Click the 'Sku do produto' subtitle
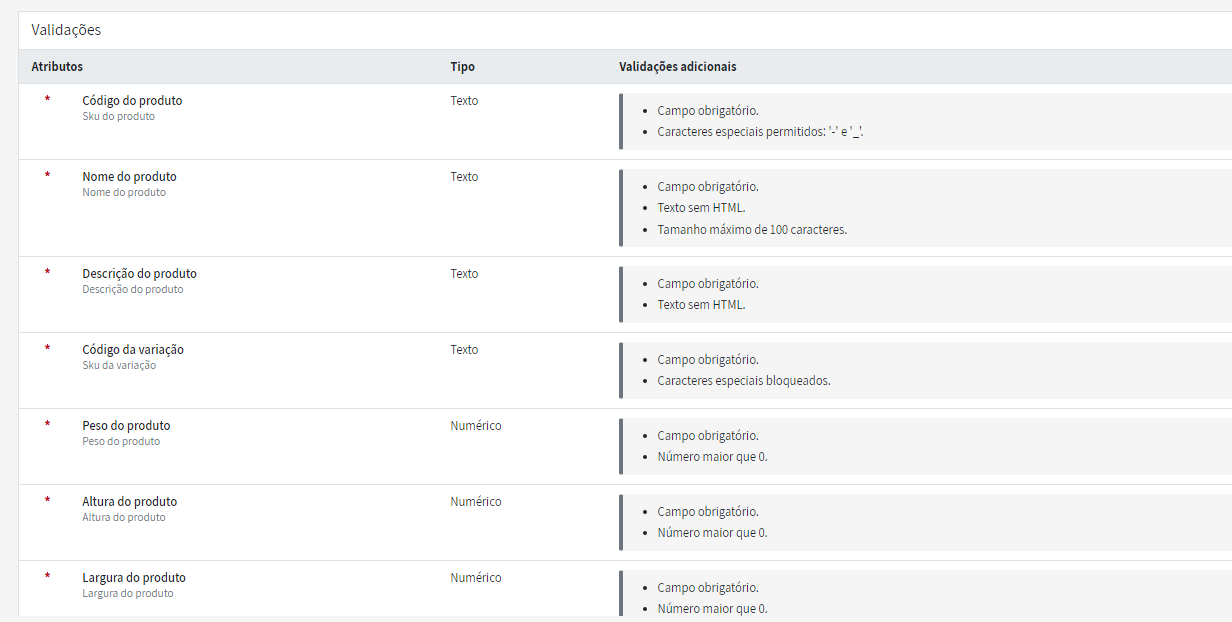 click(x=118, y=117)
